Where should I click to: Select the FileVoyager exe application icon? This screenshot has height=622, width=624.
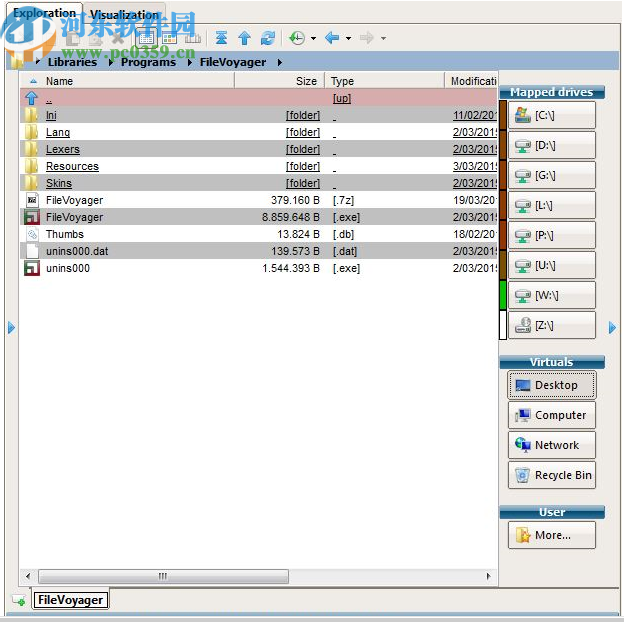pyautogui.click(x=32, y=217)
